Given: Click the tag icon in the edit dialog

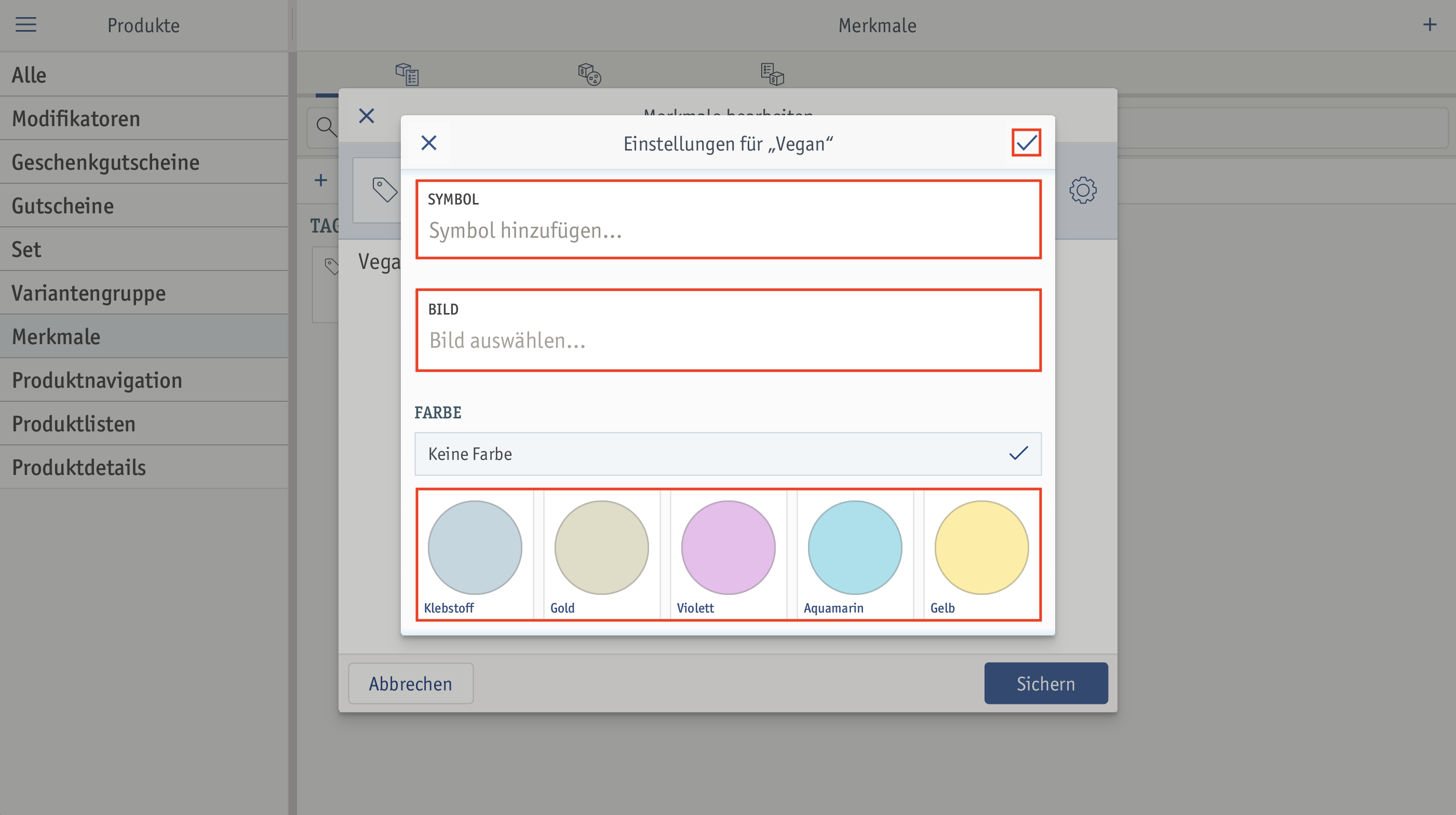Looking at the screenshot, I should (384, 190).
